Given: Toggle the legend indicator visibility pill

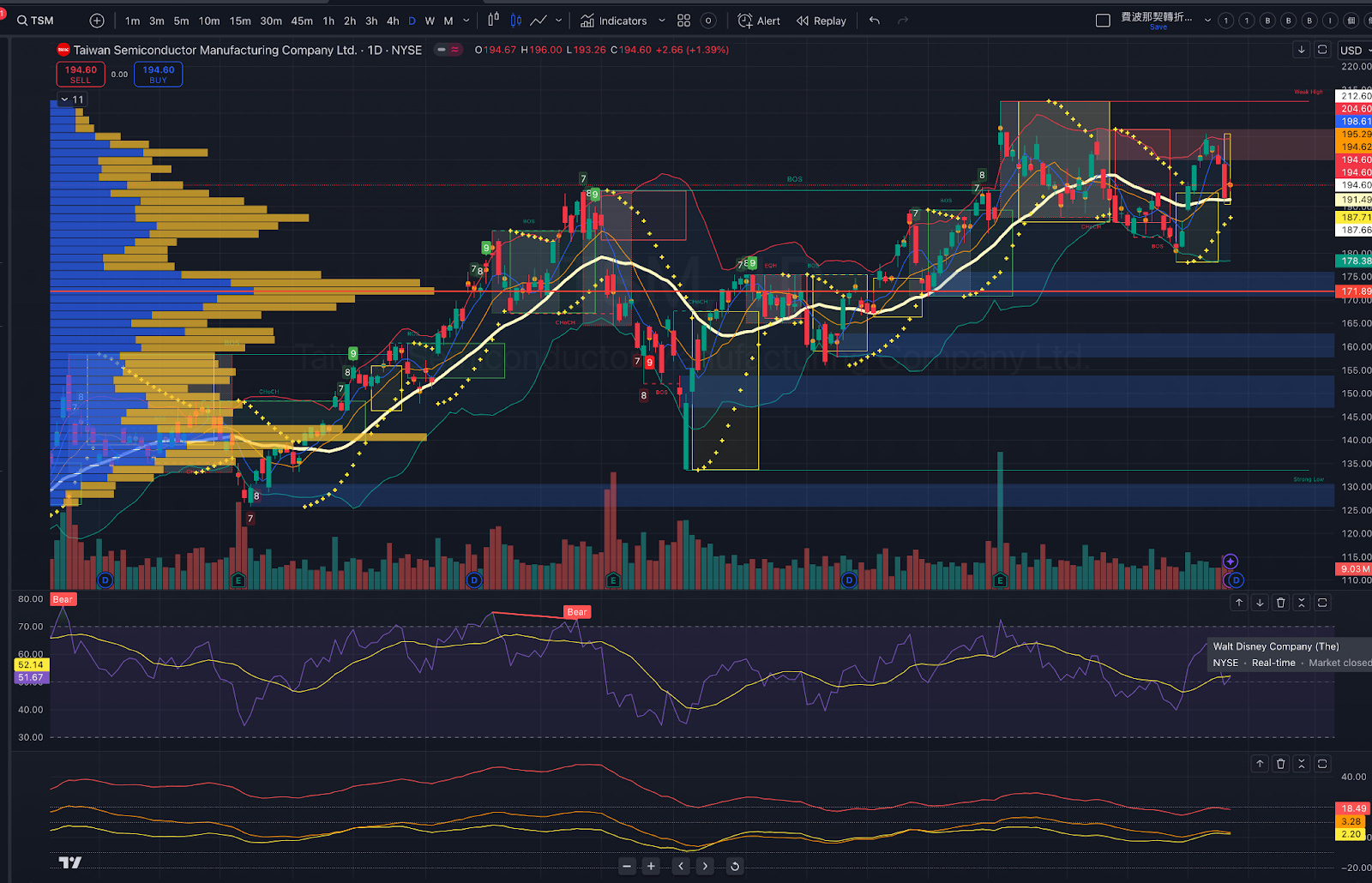Looking at the screenshot, I should tap(448, 50).
